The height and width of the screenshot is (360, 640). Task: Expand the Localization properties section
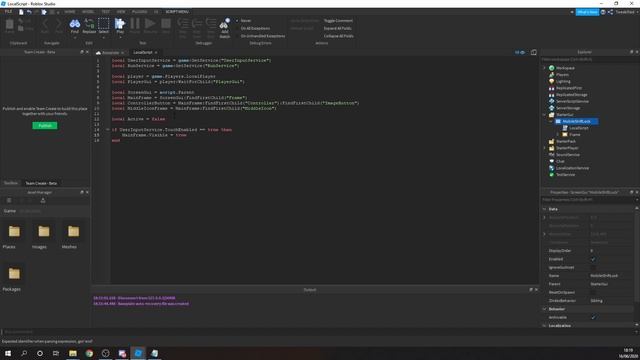[544, 325]
